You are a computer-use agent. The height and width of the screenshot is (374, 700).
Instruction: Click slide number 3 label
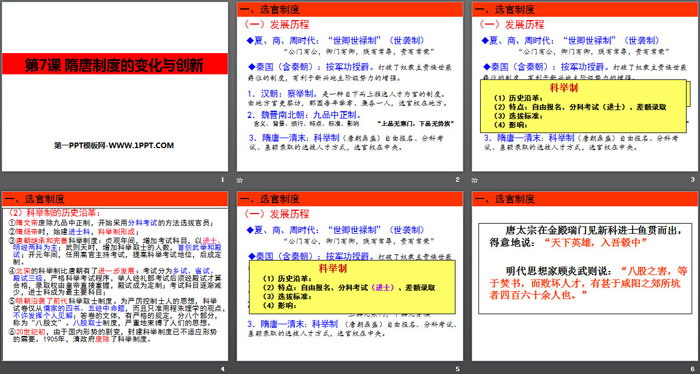click(x=692, y=179)
